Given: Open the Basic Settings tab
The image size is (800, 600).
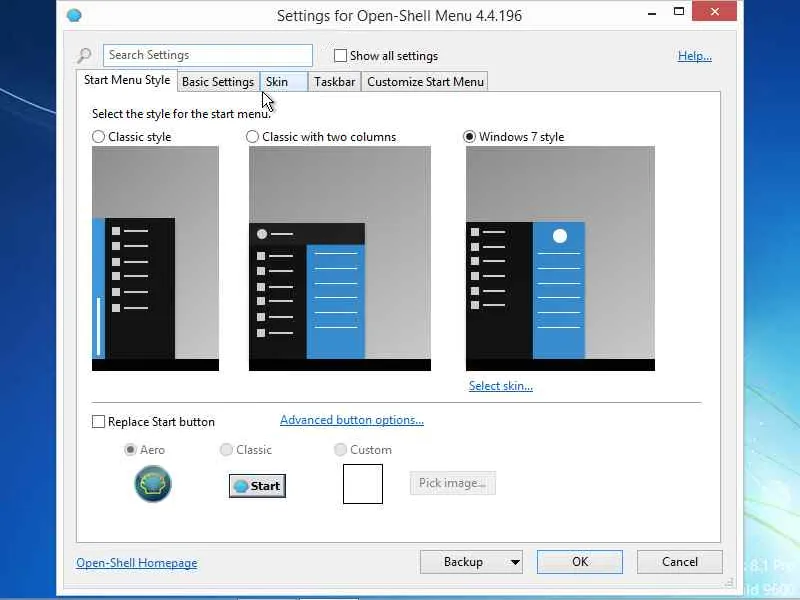Looking at the screenshot, I should click(x=218, y=82).
